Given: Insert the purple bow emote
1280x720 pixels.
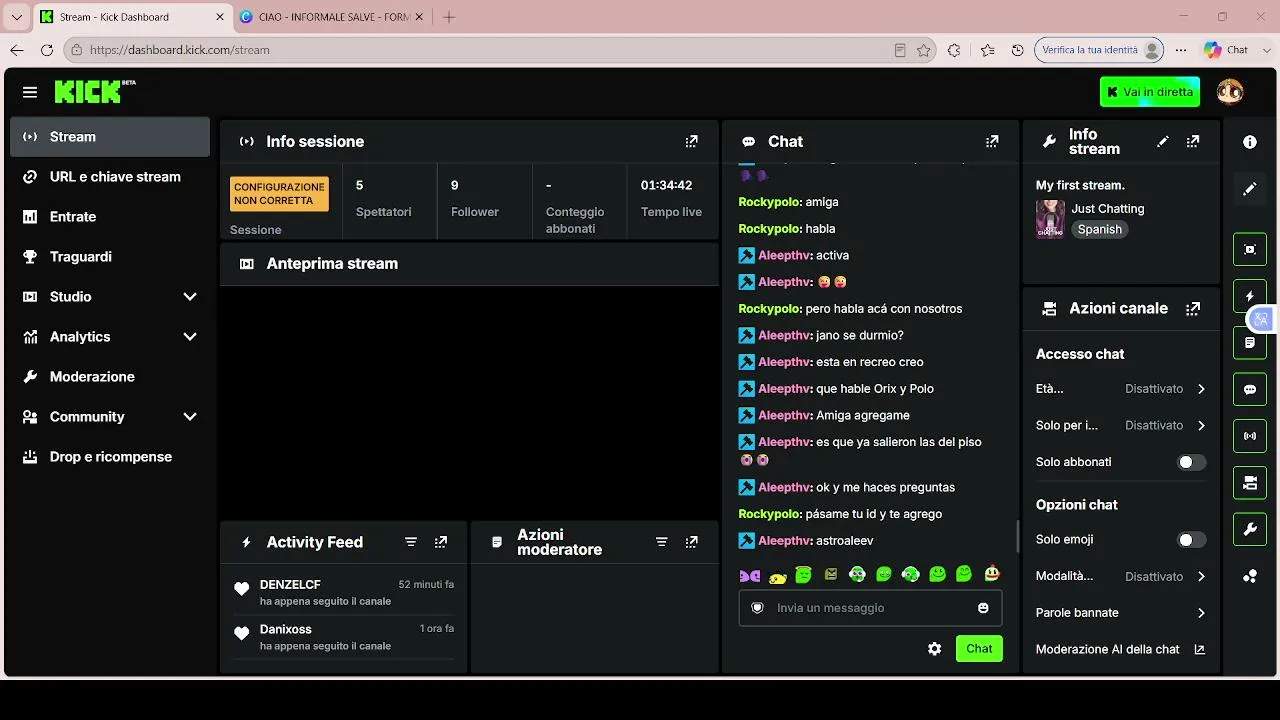Looking at the screenshot, I should click(750, 575).
